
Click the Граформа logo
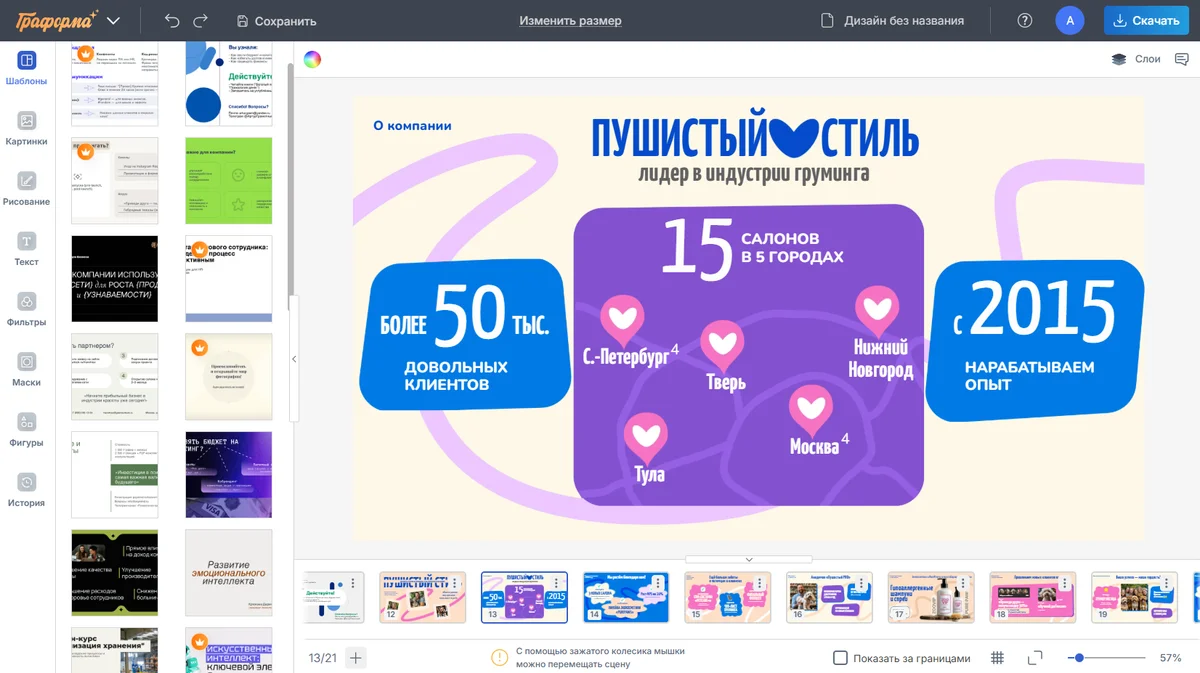coord(57,20)
